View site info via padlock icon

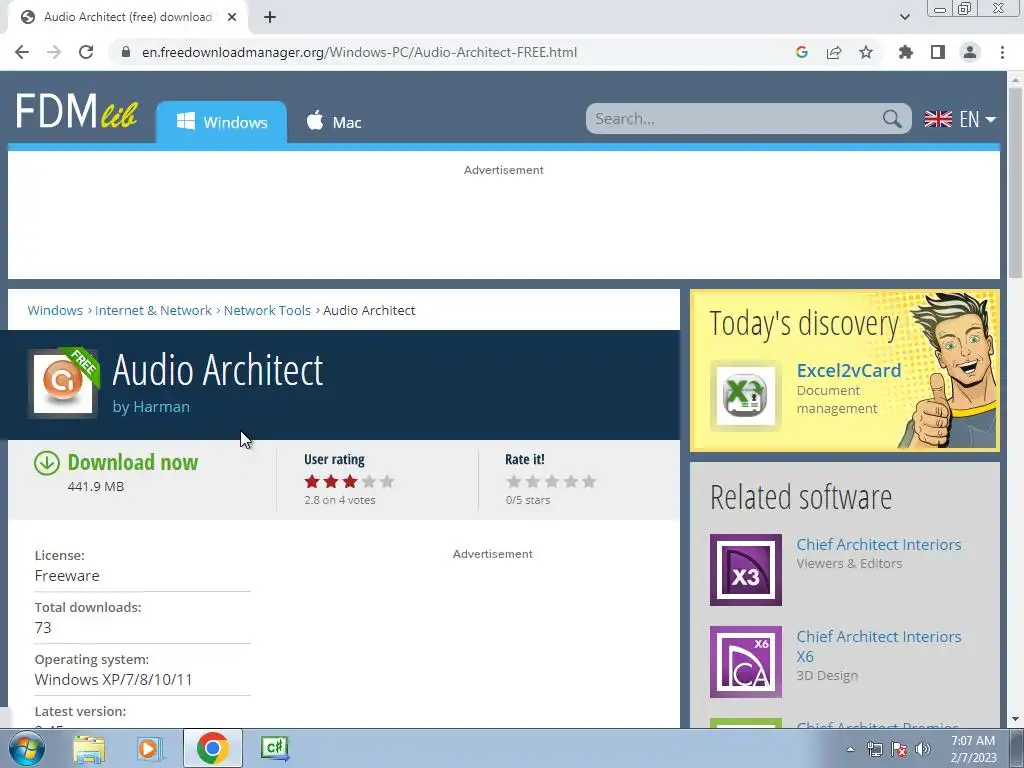(x=126, y=52)
